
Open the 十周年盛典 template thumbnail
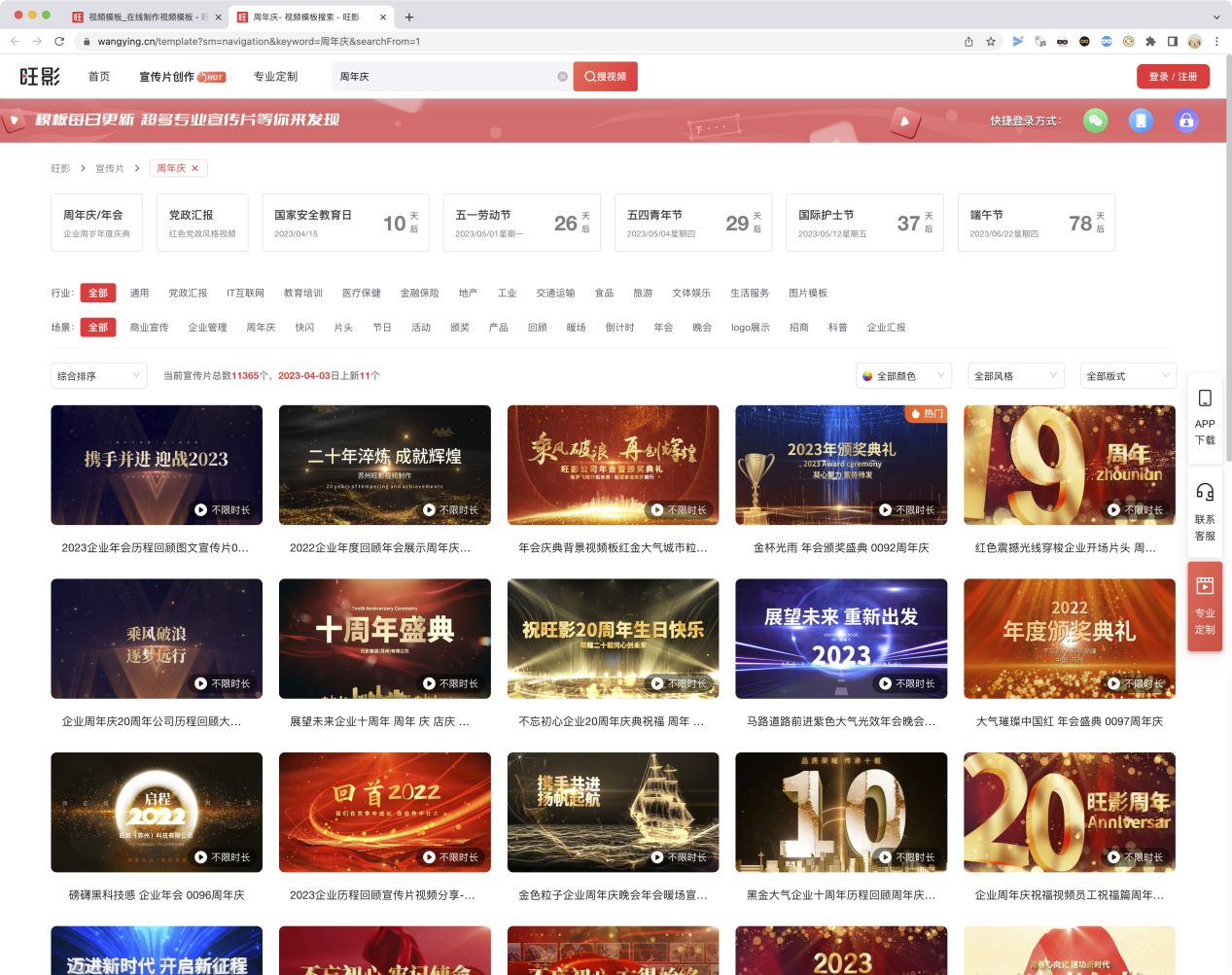pyautogui.click(x=384, y=639)
